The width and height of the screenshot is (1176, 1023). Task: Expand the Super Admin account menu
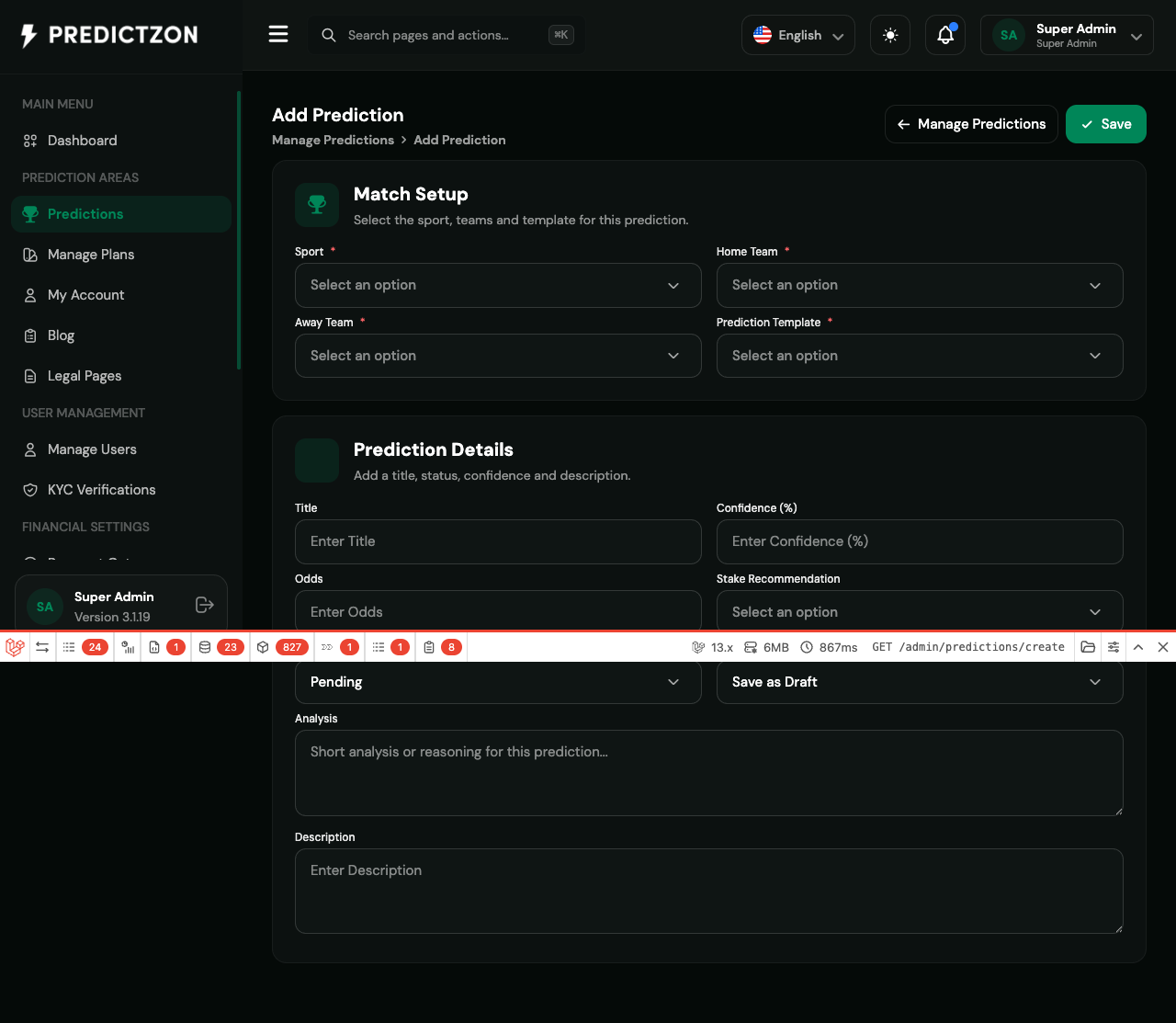coord(1067,35)
